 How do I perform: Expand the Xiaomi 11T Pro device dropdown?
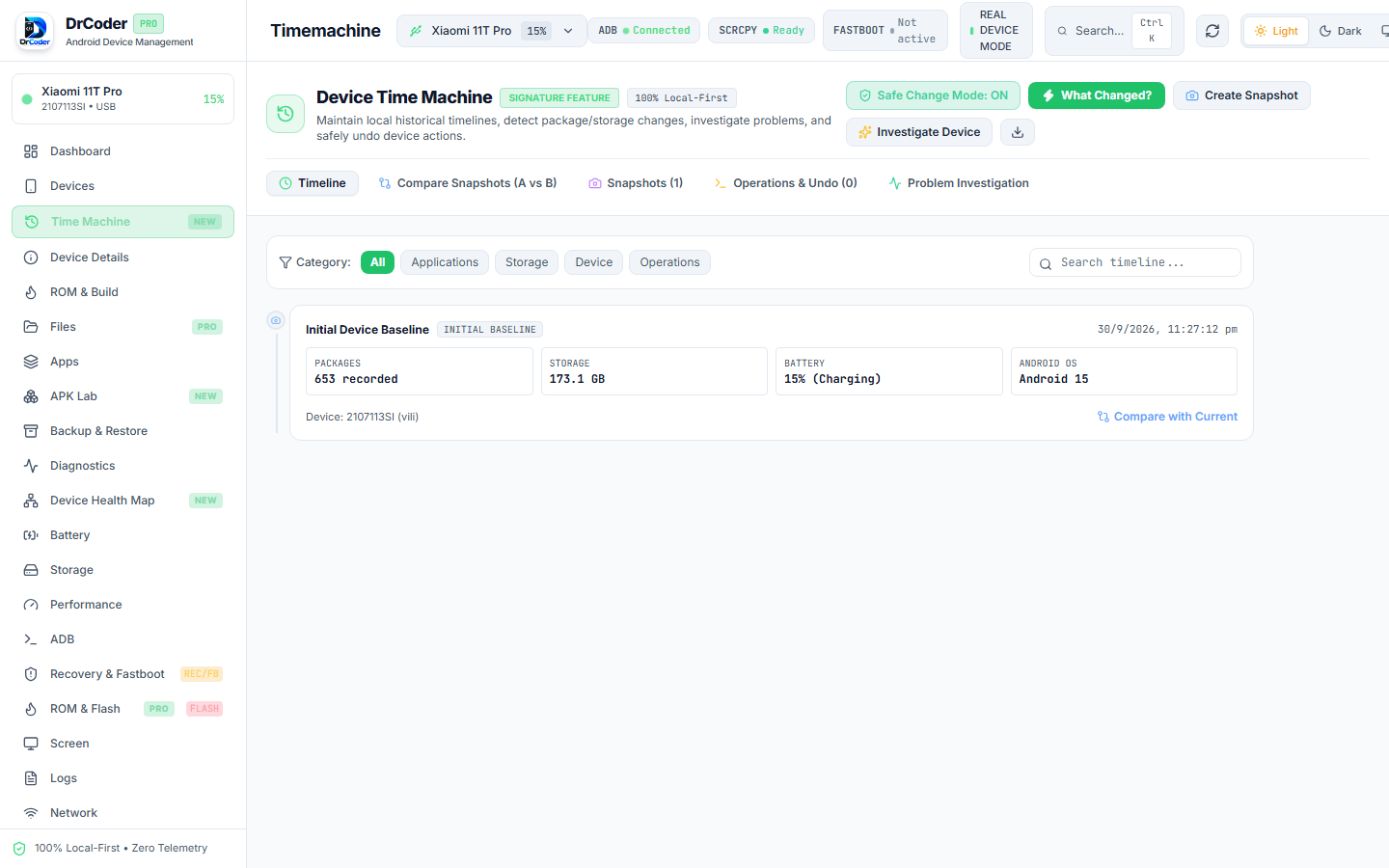coord(491,31)
